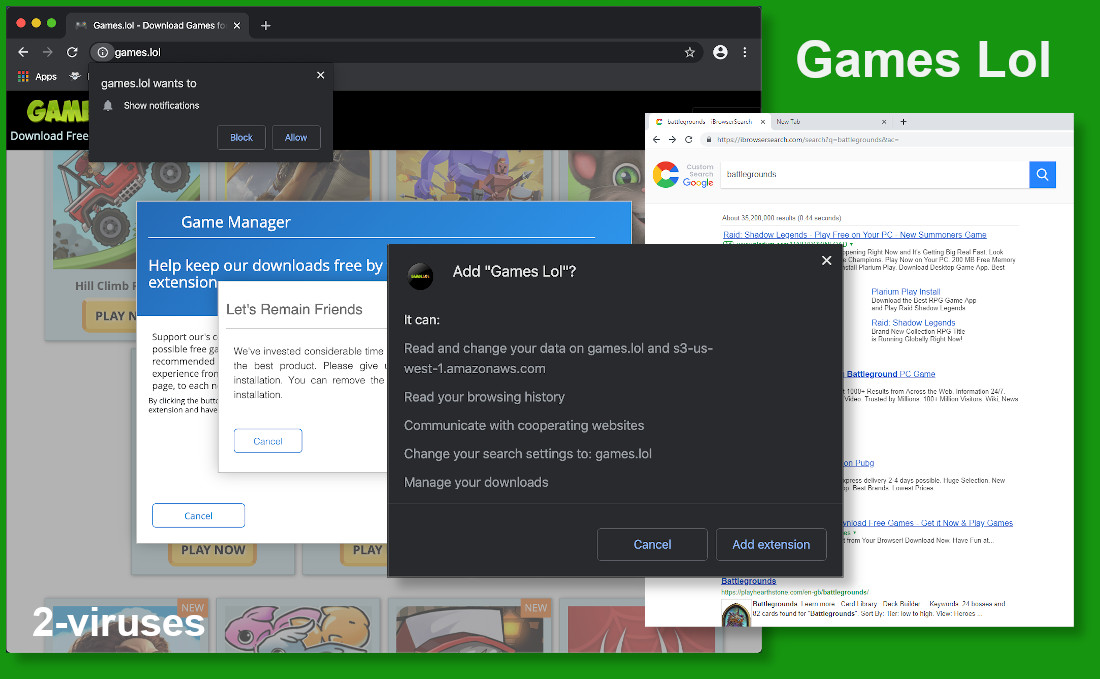
Task: Open the three-dot Chrome menu
Action: coord(745,52)
